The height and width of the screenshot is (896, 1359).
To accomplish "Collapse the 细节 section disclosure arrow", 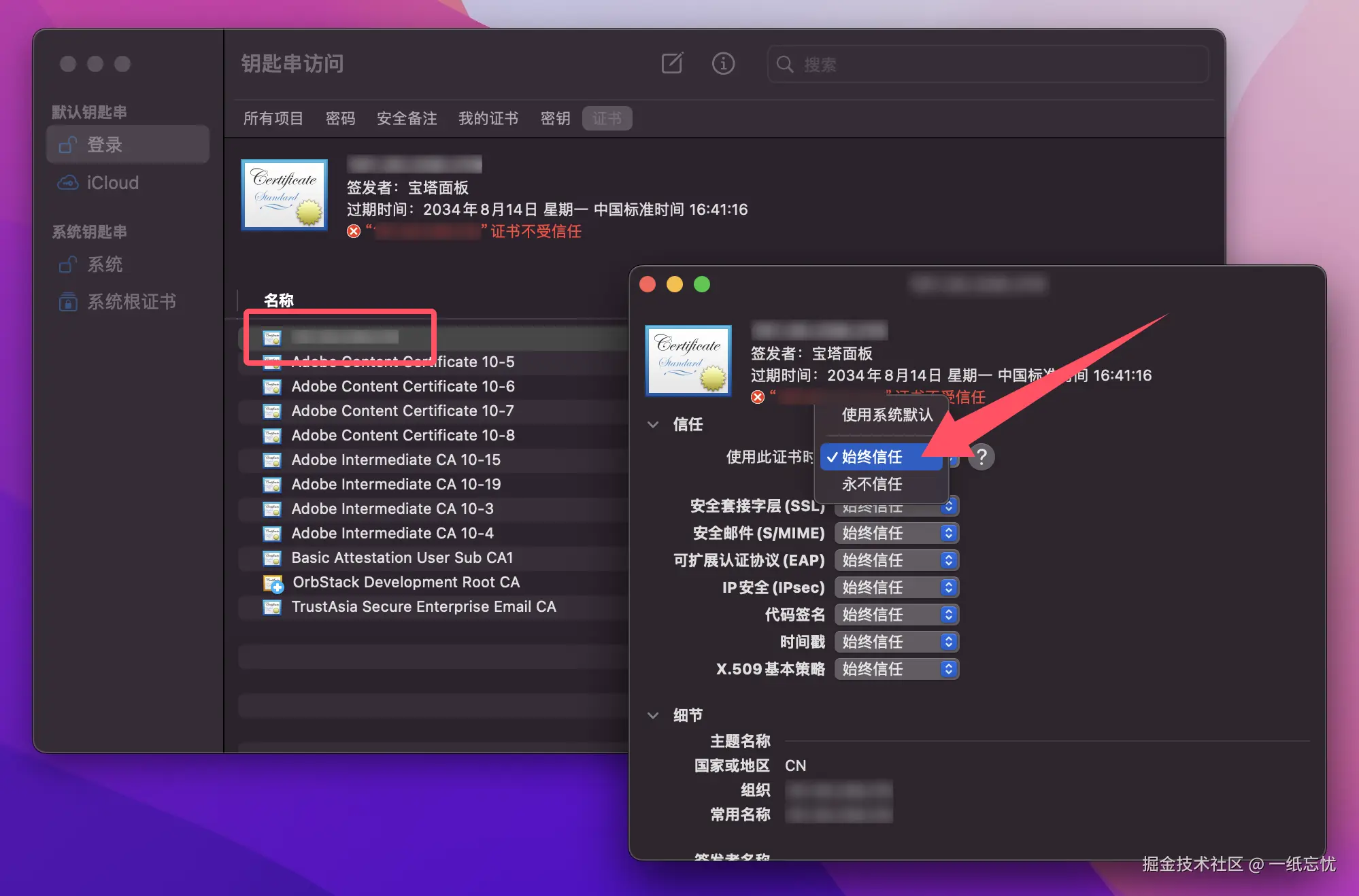I will (653, 715).
